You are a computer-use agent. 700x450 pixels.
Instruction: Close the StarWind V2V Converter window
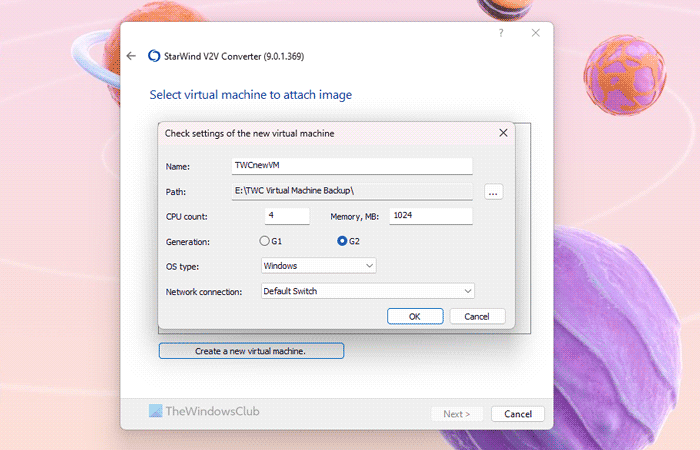[x=536, y=33]
